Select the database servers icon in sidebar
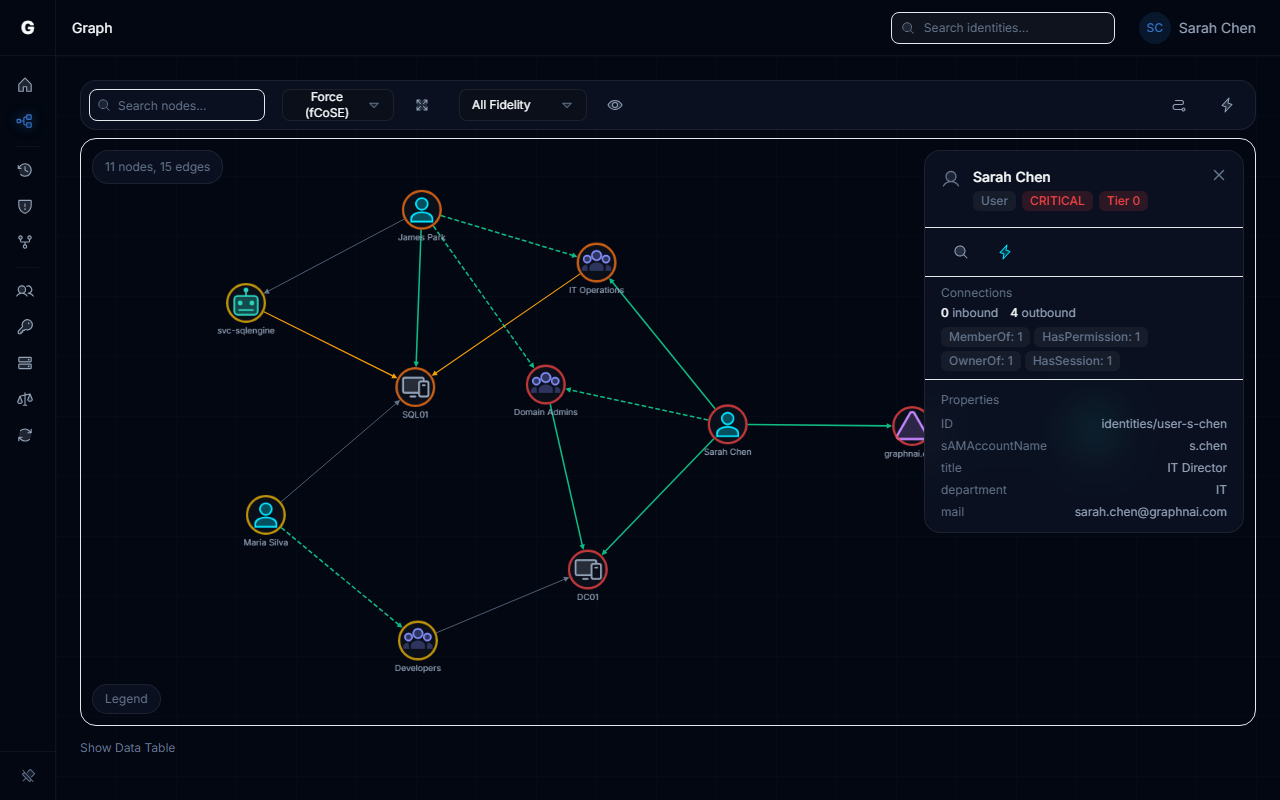Viewport: 1280px width, 800px height. point(25,363)
